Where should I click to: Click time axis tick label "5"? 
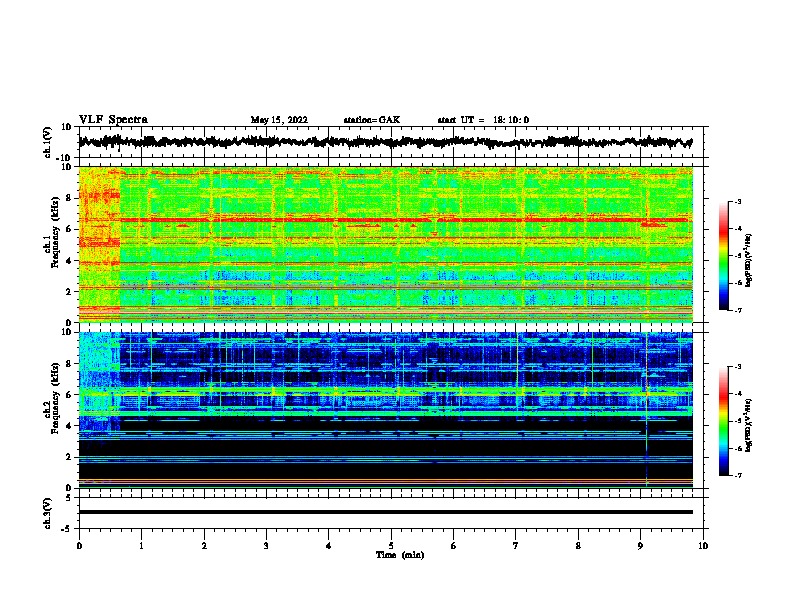(x=391, y=546)
